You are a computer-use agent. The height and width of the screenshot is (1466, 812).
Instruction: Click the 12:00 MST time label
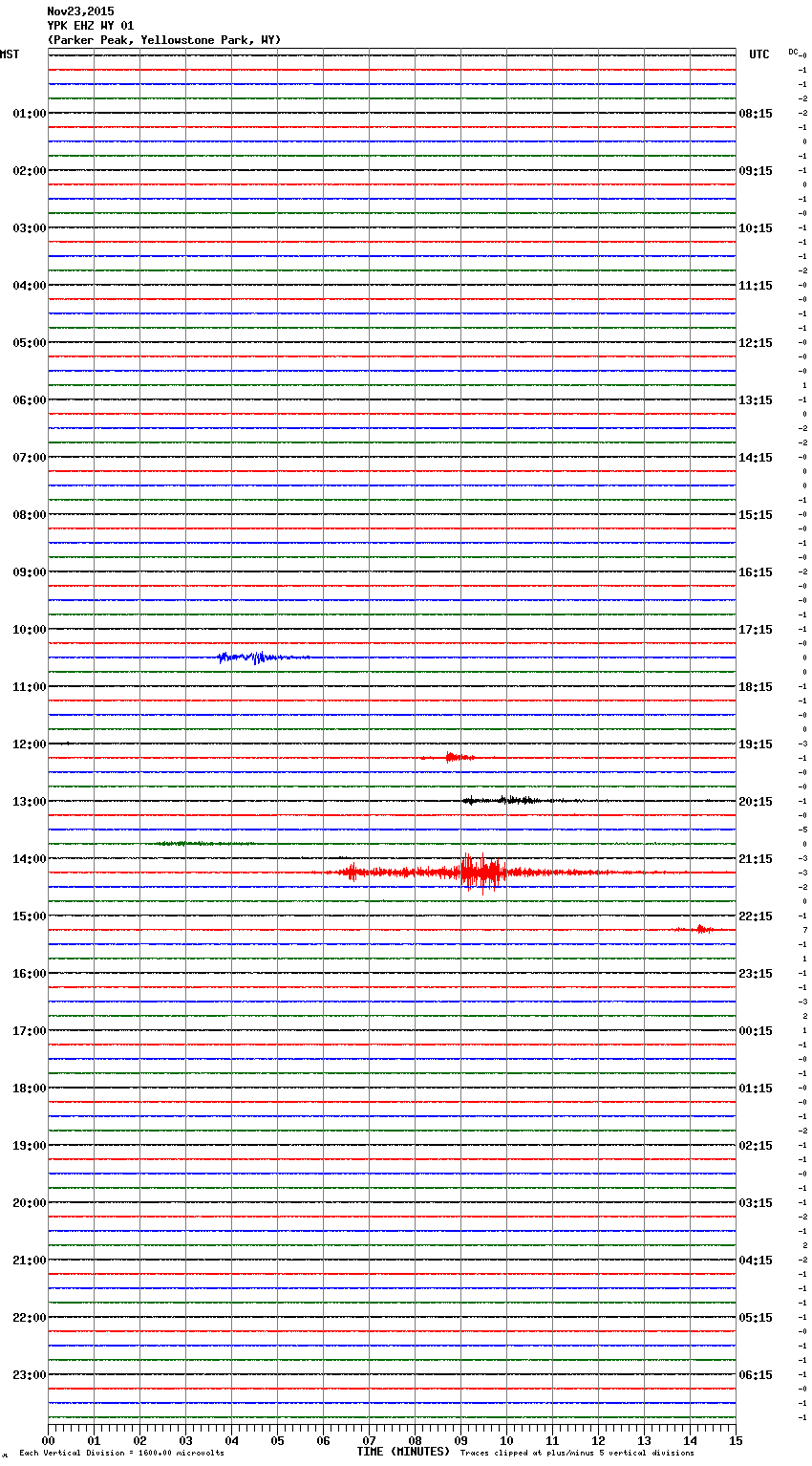point(30,744)
